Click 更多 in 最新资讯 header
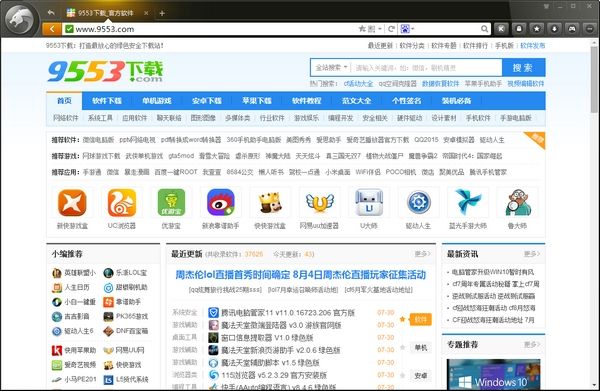 532,254
